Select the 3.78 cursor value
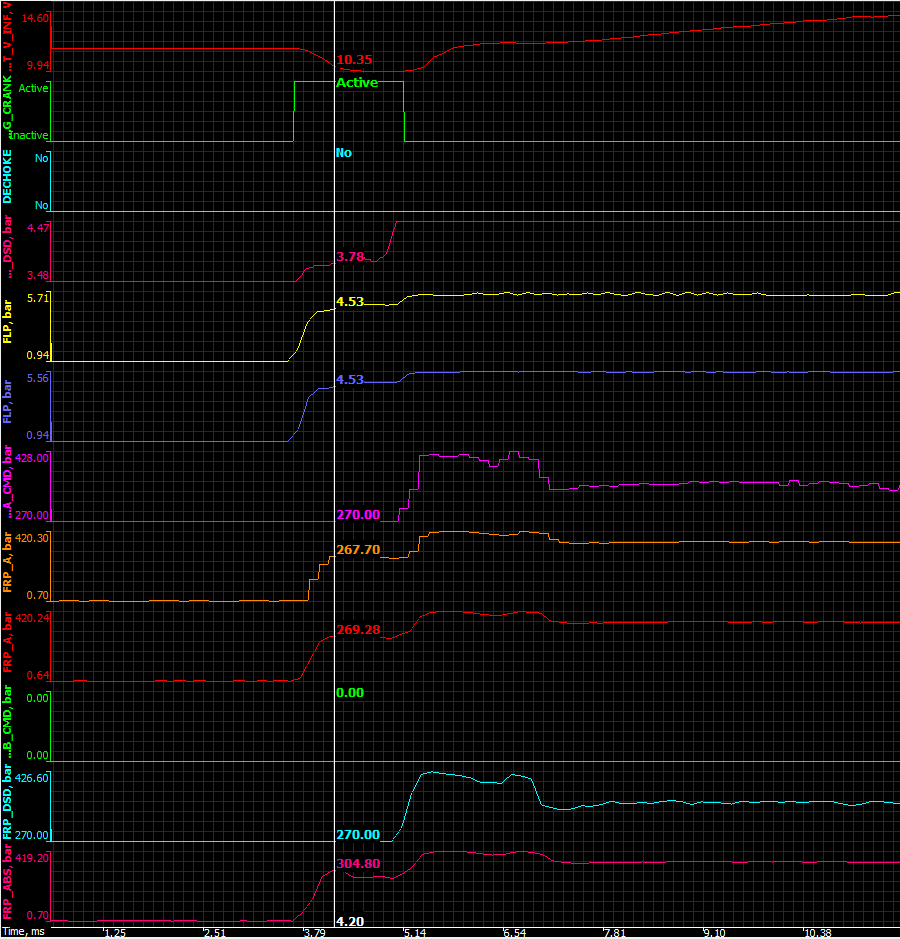 [x=350, y=257]
